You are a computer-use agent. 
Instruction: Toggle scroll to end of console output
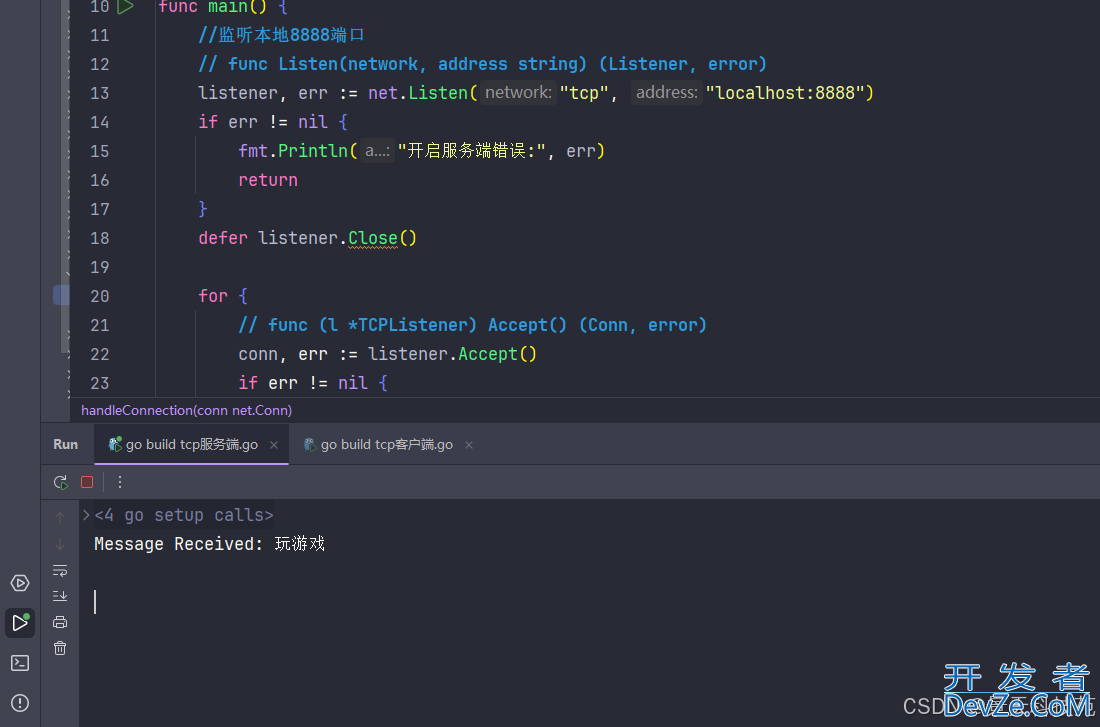[60, 596]
